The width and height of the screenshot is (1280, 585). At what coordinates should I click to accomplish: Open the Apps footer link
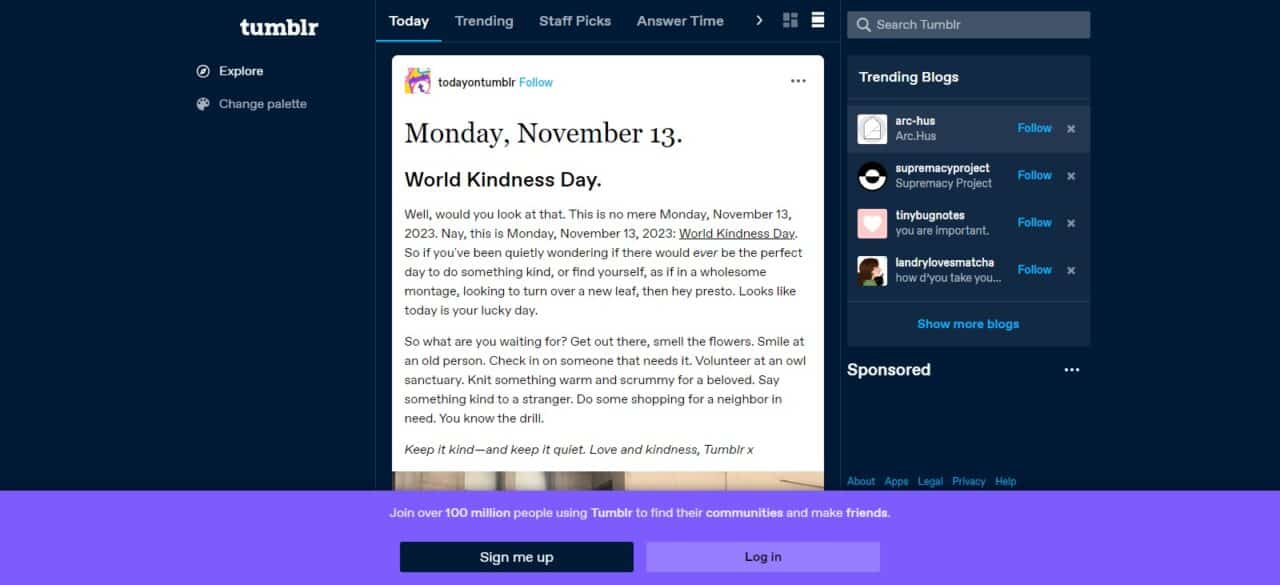(896, 481)
